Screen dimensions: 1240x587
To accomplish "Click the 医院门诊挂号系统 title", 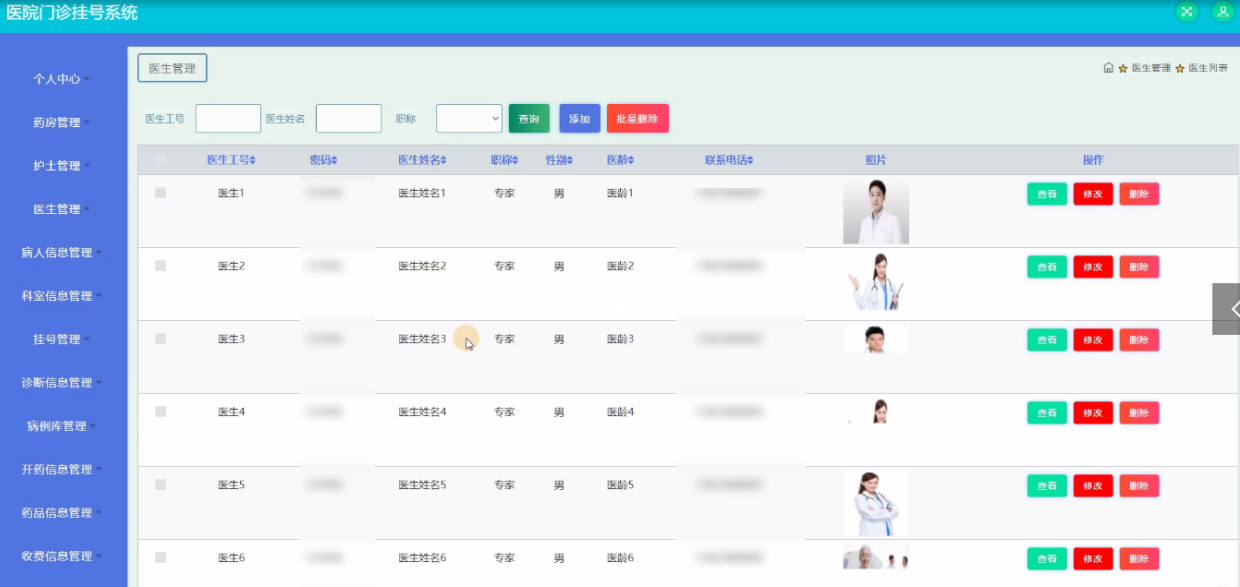I will (72, 13).
